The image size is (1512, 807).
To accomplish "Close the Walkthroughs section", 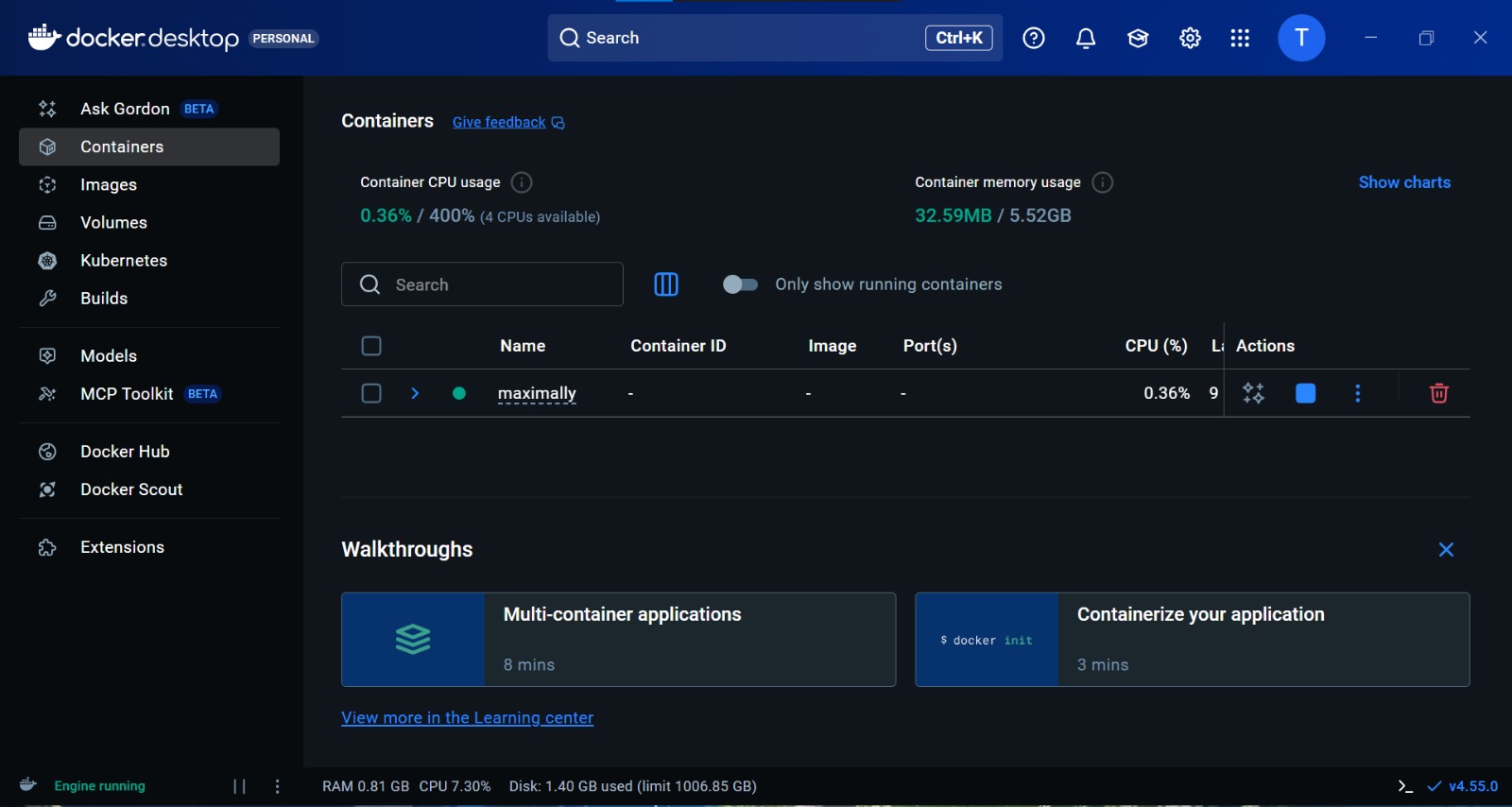I will [x=1446, y=550].
